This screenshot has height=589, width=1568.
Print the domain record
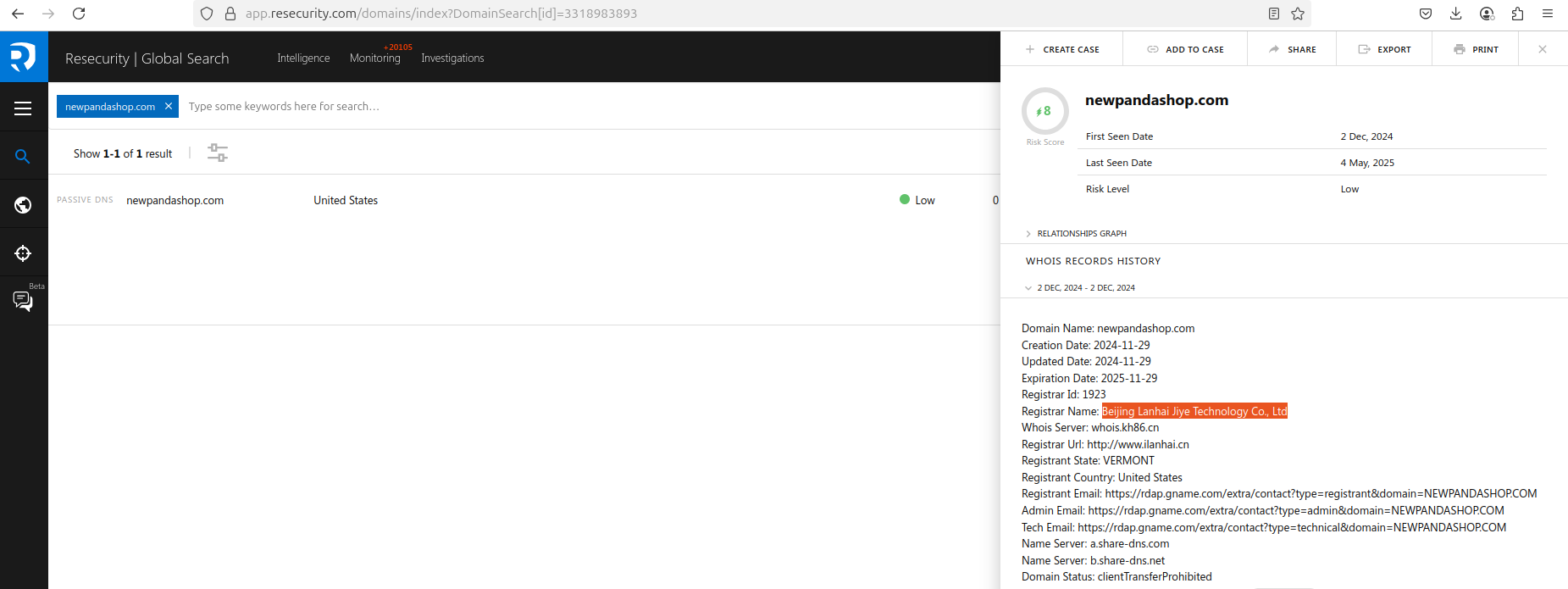pos(1477,49)
